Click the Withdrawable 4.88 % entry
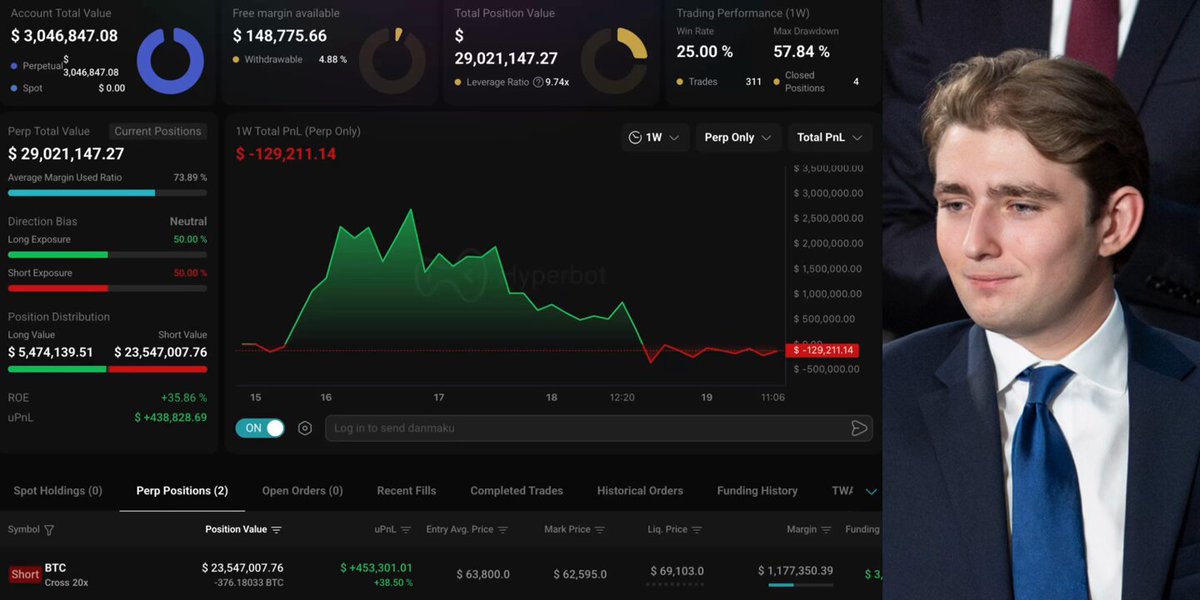The image size is (1200, 600). pos(290,60)
